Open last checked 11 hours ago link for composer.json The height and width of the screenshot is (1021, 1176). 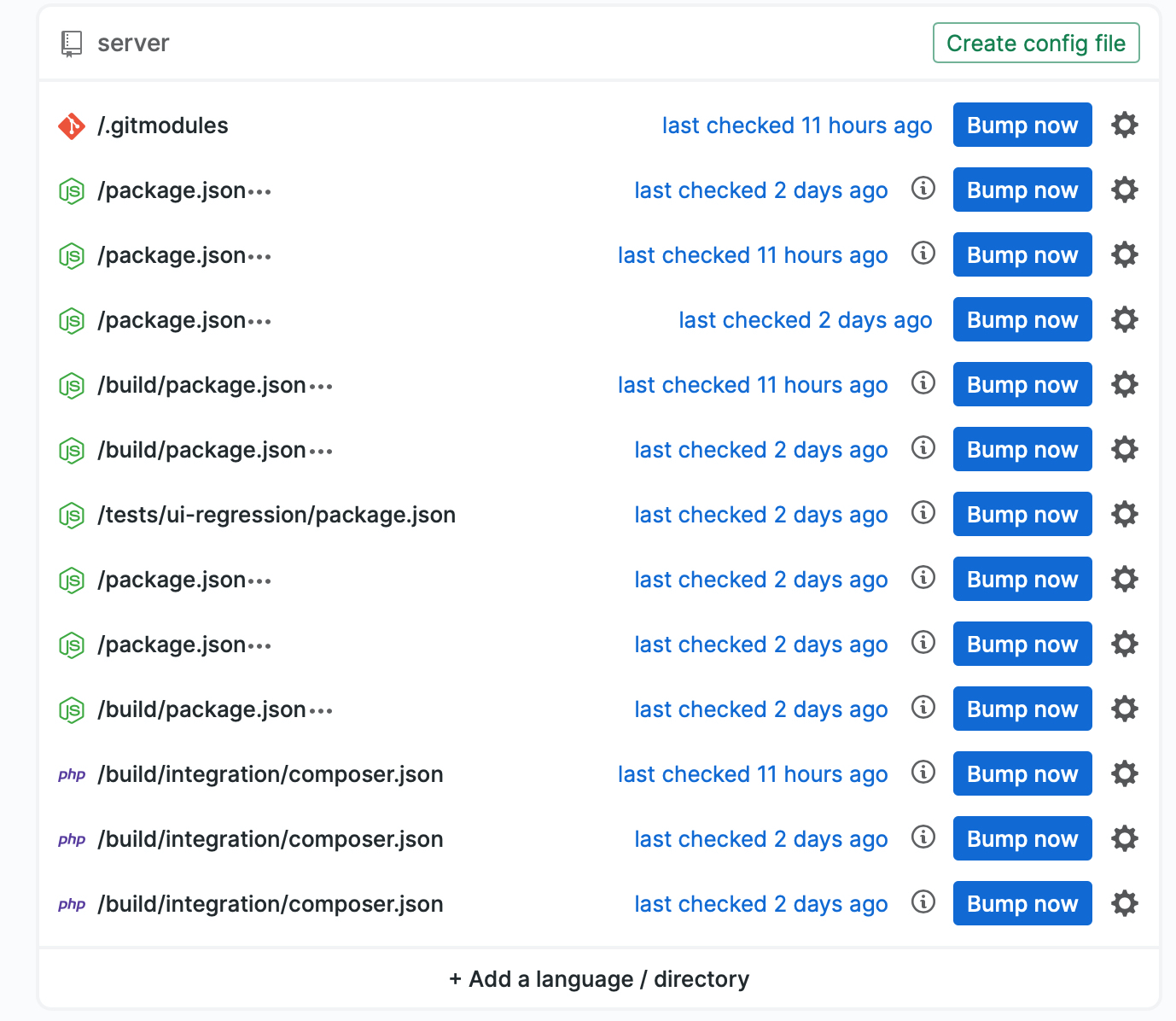point(753,774)
